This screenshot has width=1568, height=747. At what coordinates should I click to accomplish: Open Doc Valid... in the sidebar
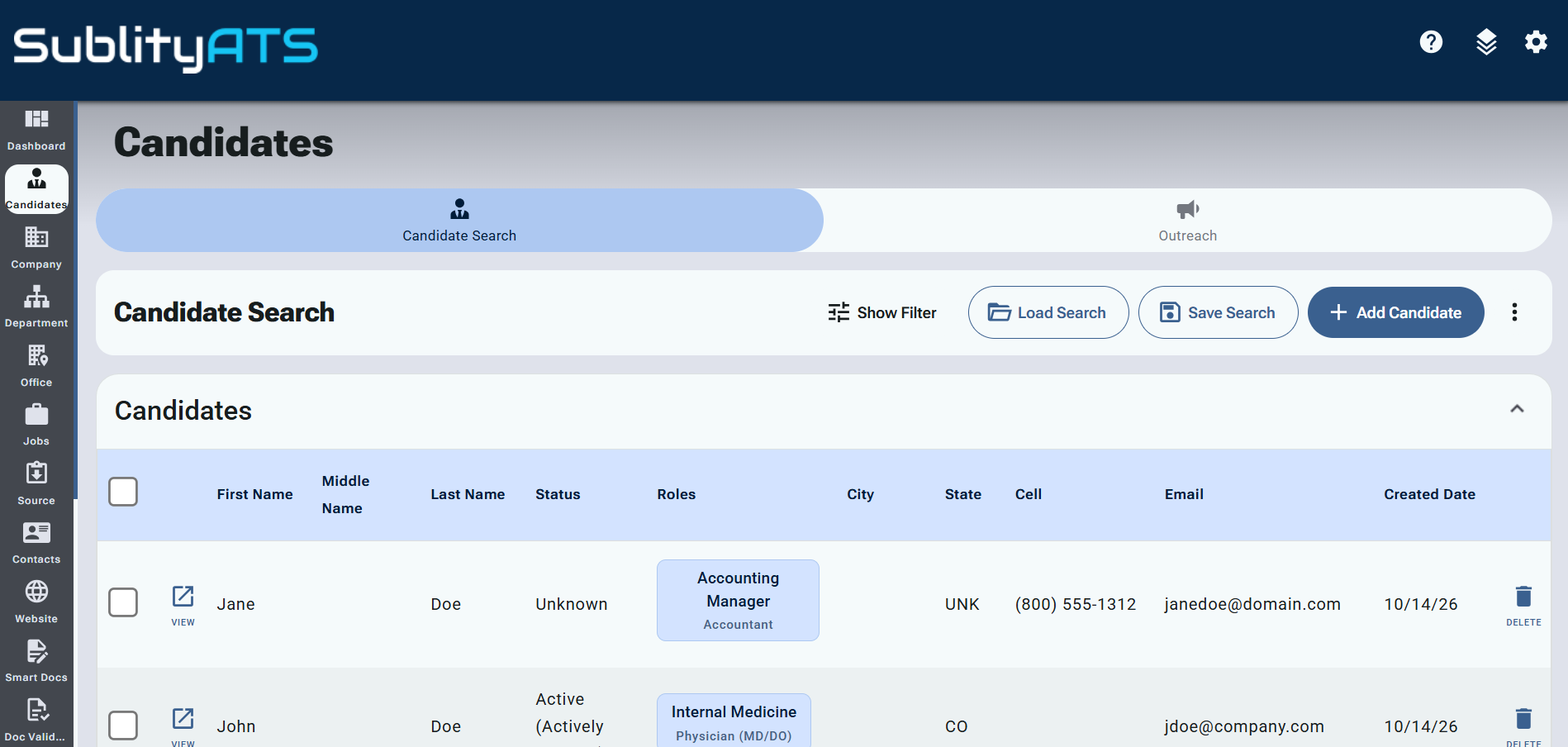coord(36,721)
